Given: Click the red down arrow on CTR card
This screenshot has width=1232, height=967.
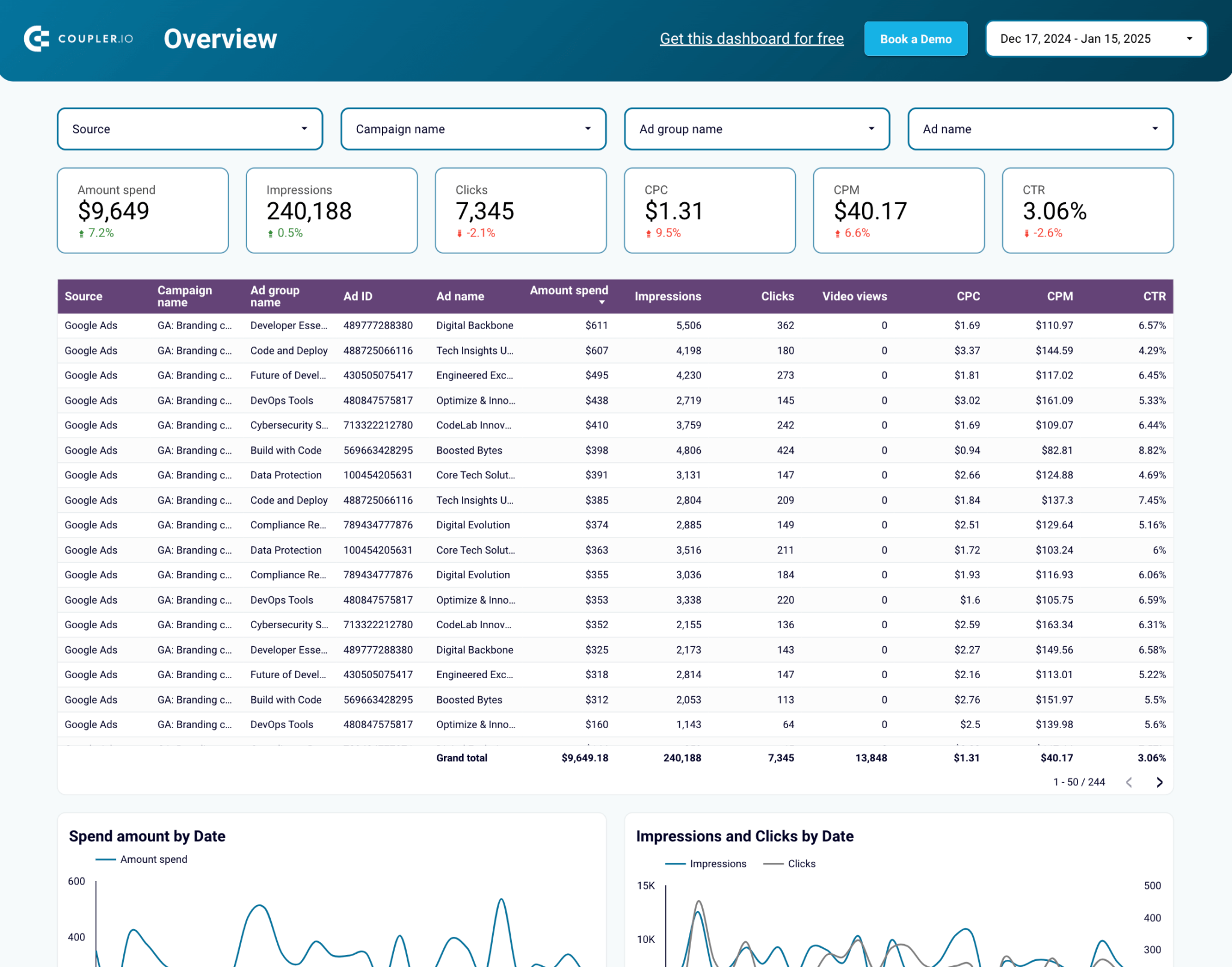Looking at the screenshot, I should click(1027, 233).
